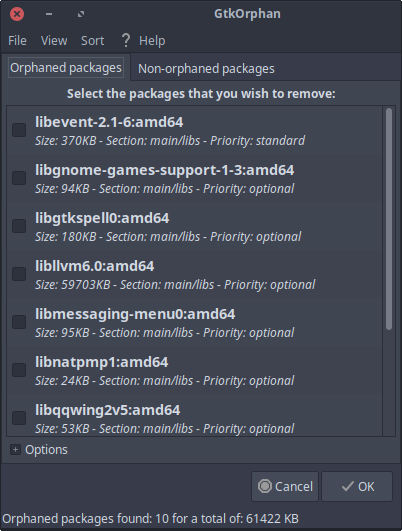Select the libnatpmp1:amd64 package row

(194, 370)
